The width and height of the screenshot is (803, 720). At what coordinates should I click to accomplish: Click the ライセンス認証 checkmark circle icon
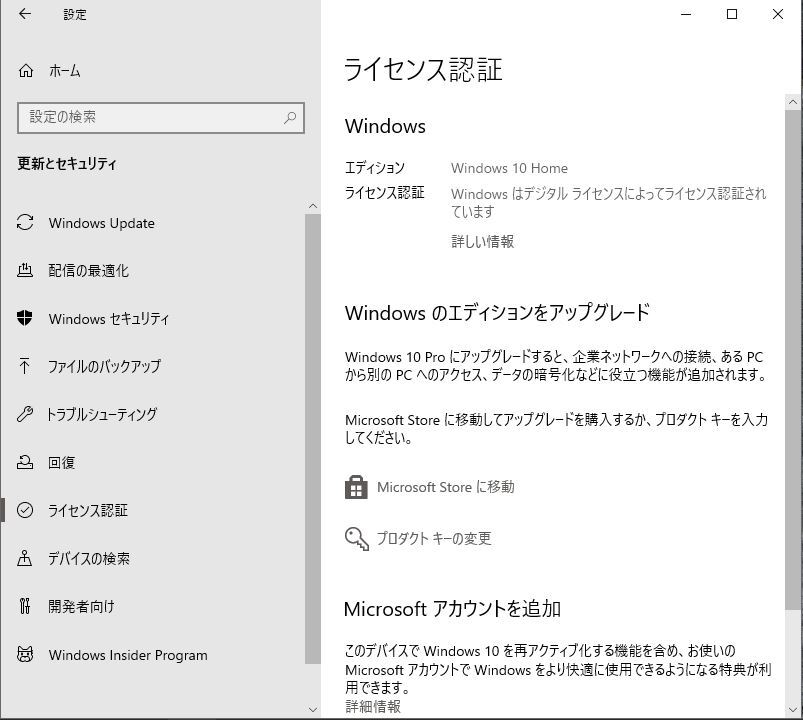pos(25,510)
